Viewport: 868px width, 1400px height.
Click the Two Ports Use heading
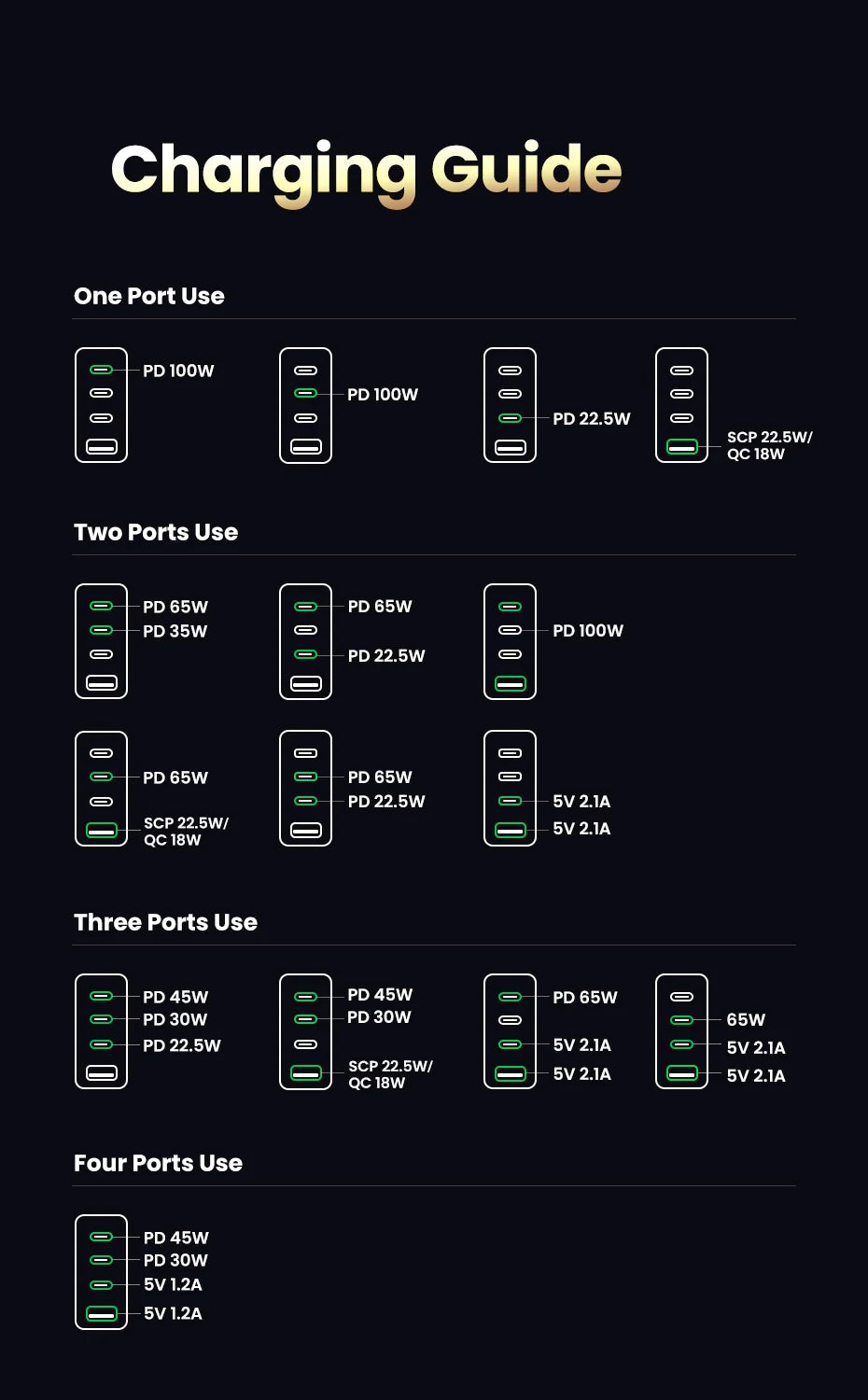pos(156,532)
